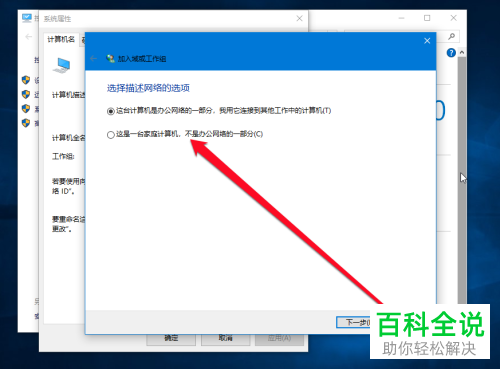500x369 pixels.
Task: Click the back arrow in the System window
Action: point(29,37)
